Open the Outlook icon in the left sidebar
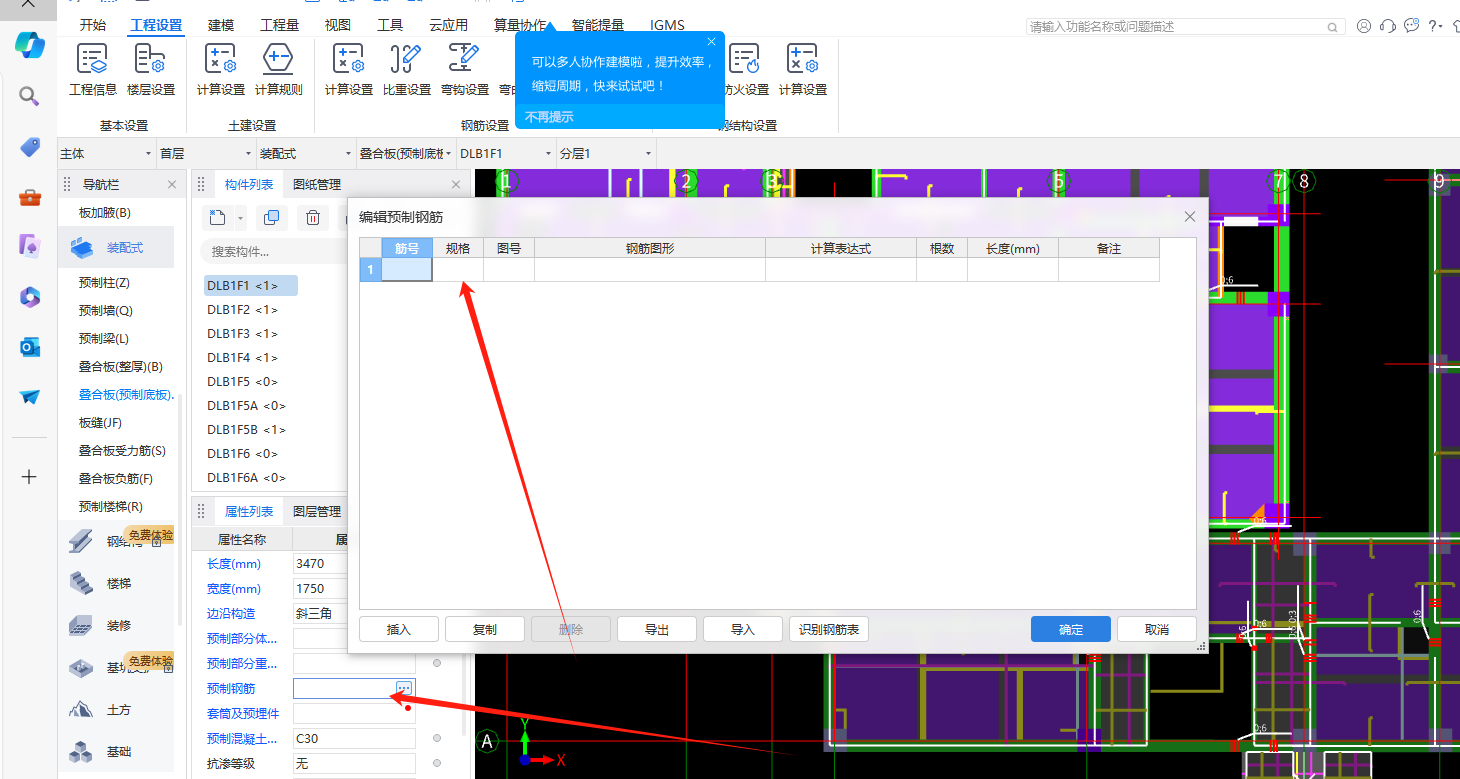 click(29, 347)
